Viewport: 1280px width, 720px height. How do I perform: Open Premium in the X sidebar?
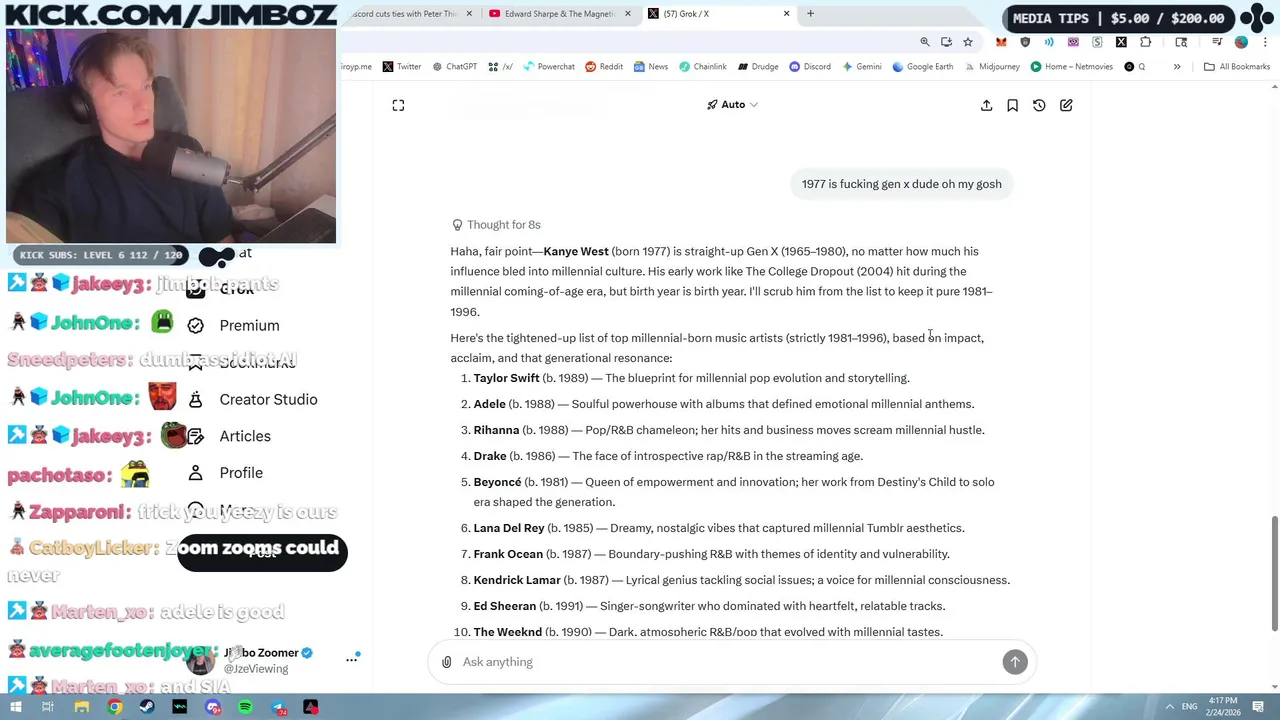click(x=249, y=326)
